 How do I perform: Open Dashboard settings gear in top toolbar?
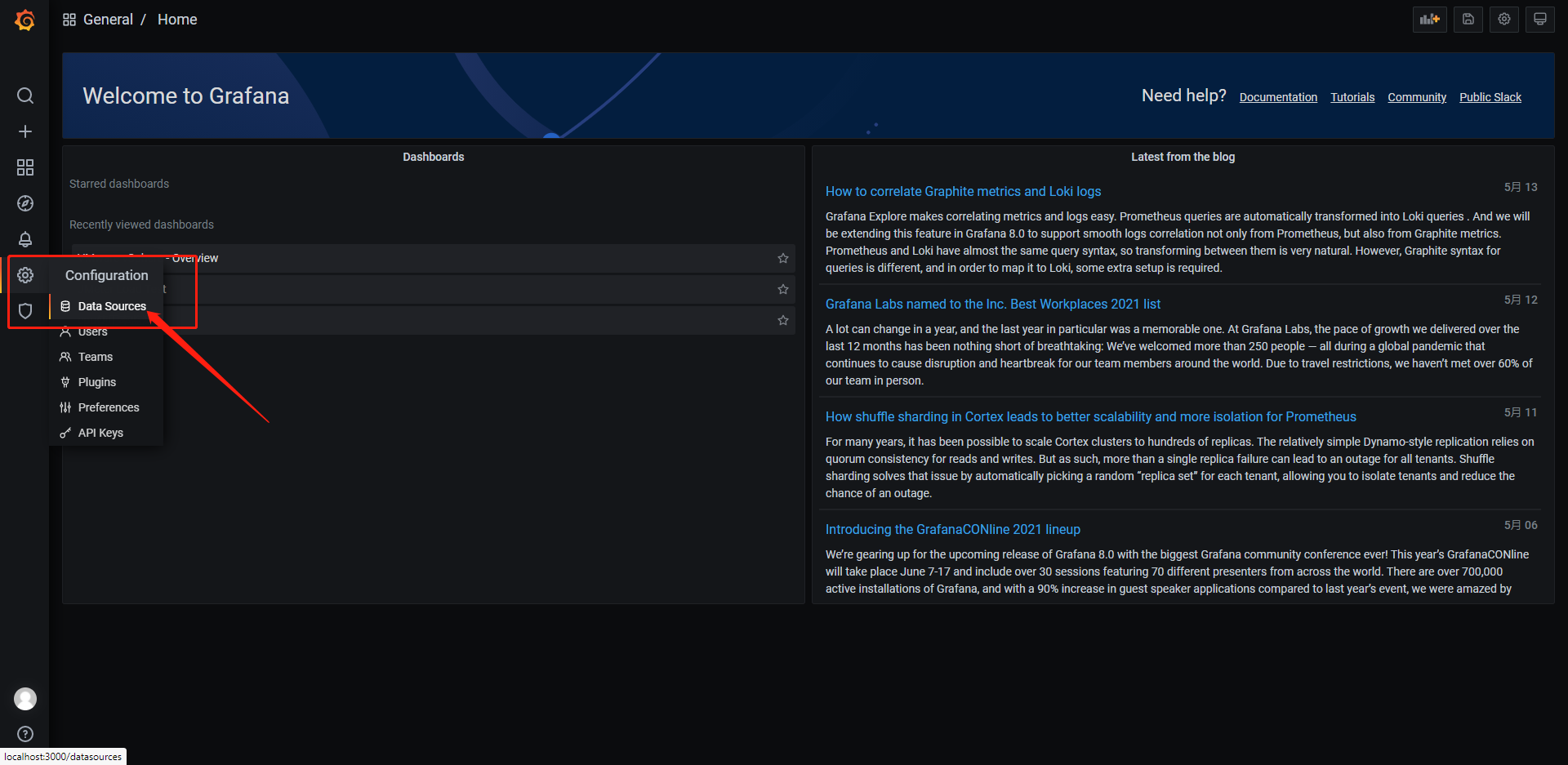pos(1504,20)
